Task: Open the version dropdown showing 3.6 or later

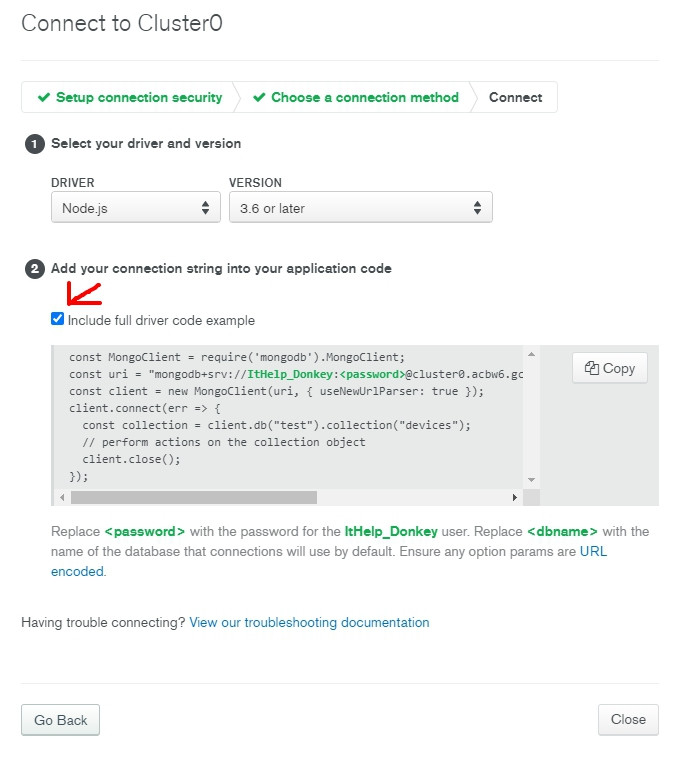Action: [360, 208]
